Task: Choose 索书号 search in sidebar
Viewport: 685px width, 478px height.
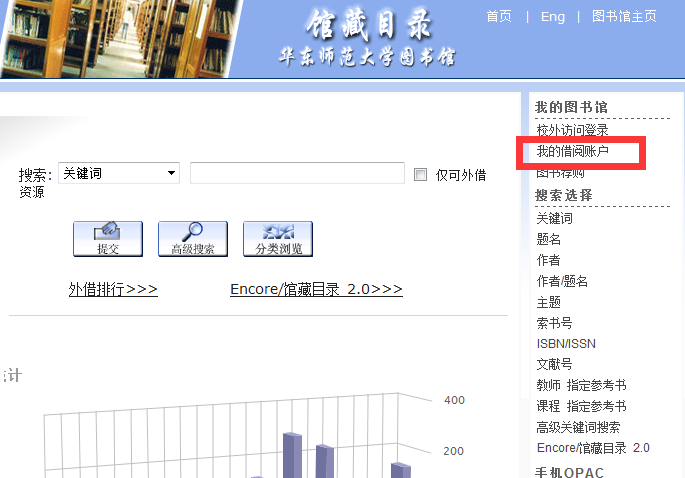Action: [x=555, y=323]
